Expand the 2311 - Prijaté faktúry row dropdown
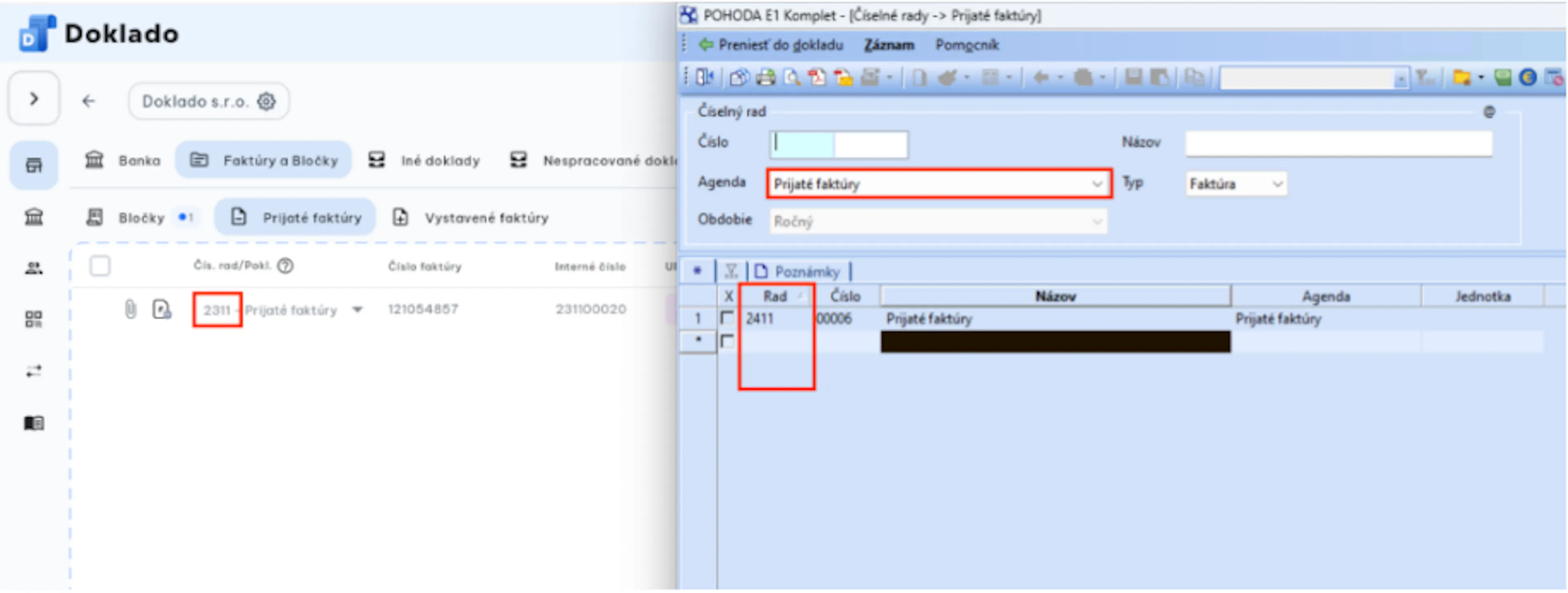This screenshot has height=593, width=1568. click(x=357, y=310)
